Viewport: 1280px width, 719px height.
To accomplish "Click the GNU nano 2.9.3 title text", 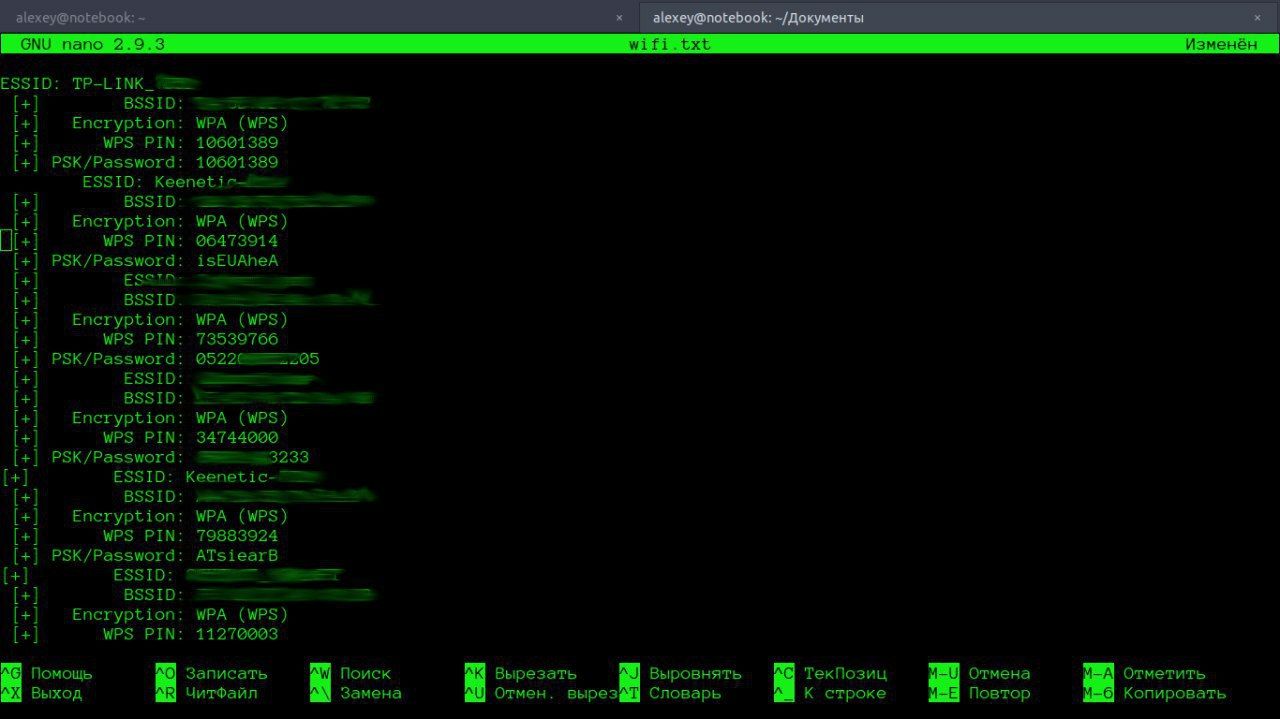I will tap(93, 44).
